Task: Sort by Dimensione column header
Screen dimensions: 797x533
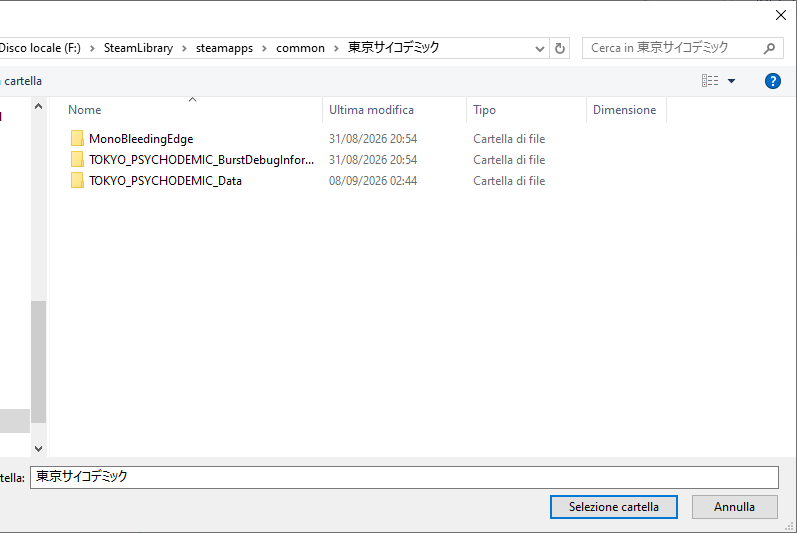Action: 624,110
